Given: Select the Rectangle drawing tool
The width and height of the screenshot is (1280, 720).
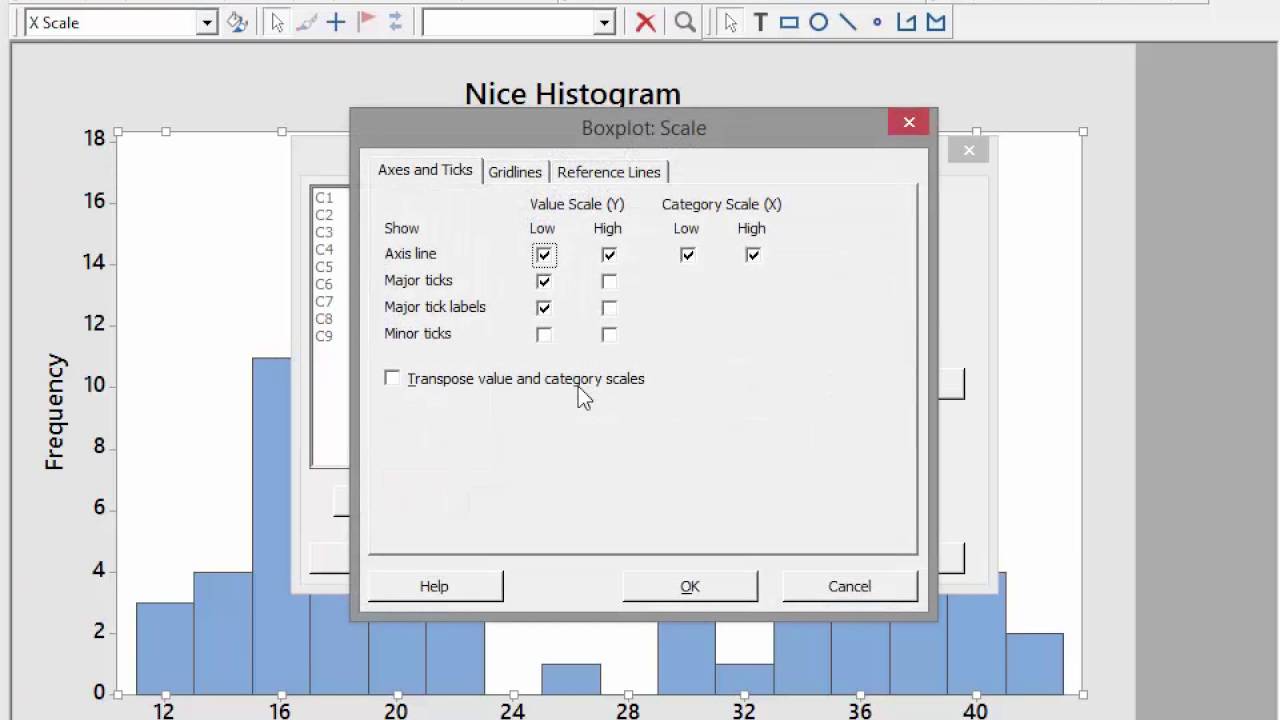Looking at the screenshot, I should point(789,22).
